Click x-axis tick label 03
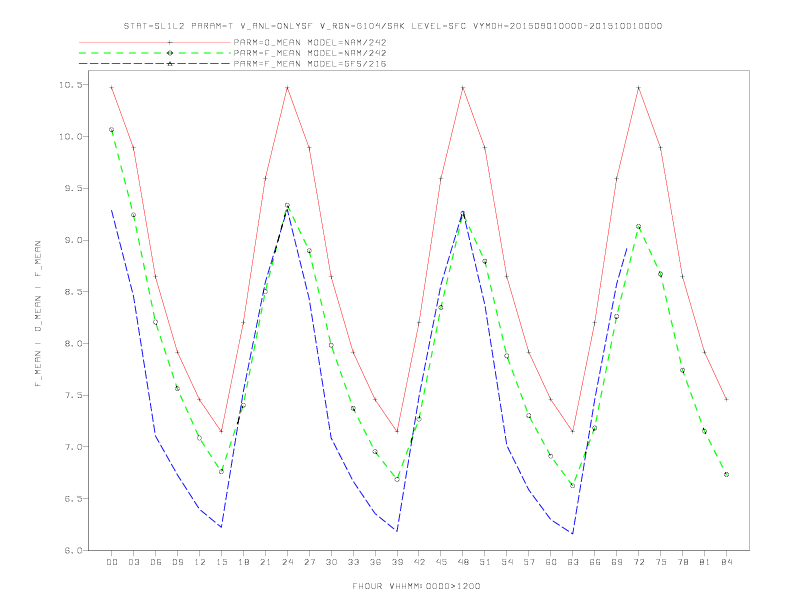Viewport: 792px width, 612px height. pyautogui.click(x=133, y=562)
